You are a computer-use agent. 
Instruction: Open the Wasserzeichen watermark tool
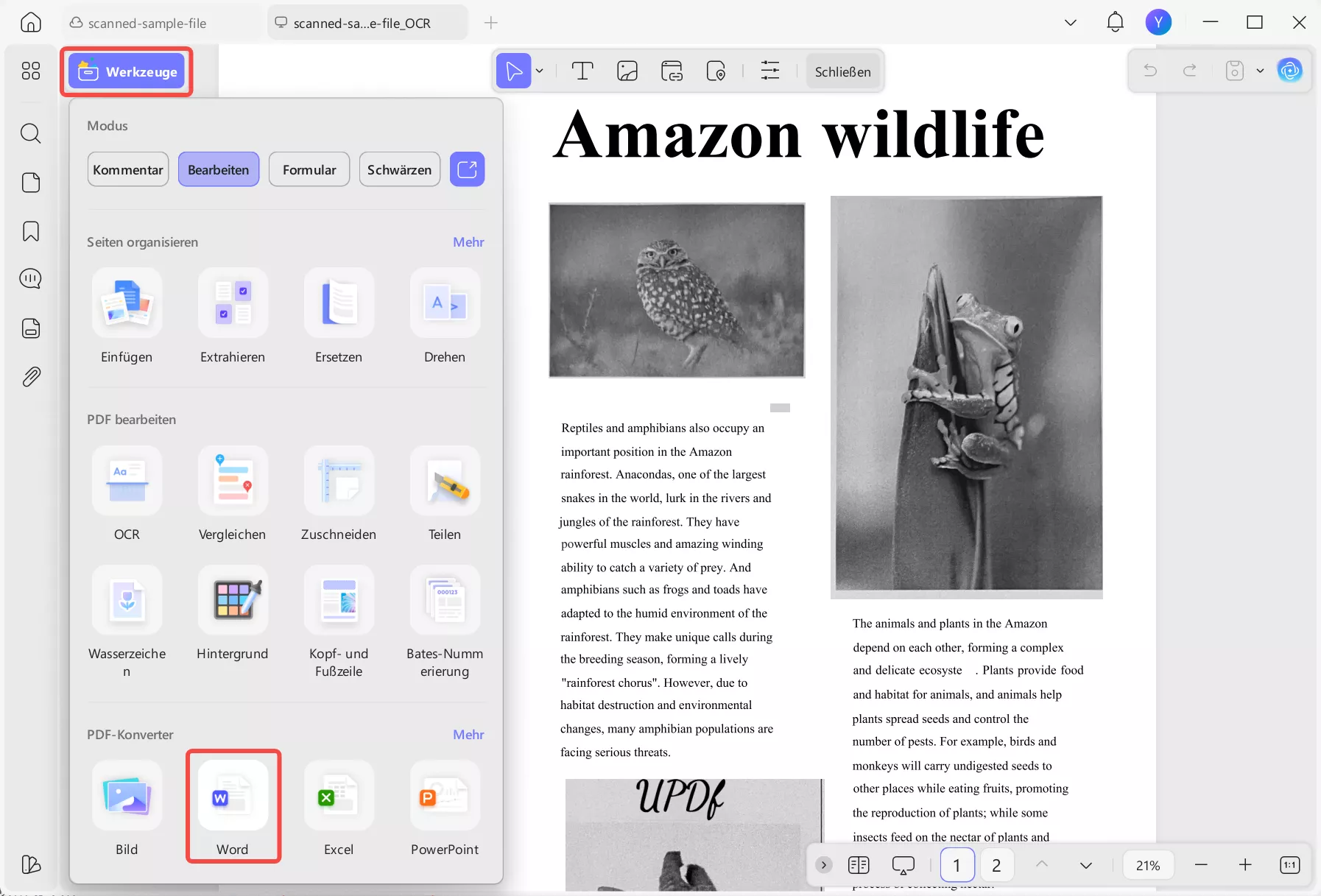[127, 622]
